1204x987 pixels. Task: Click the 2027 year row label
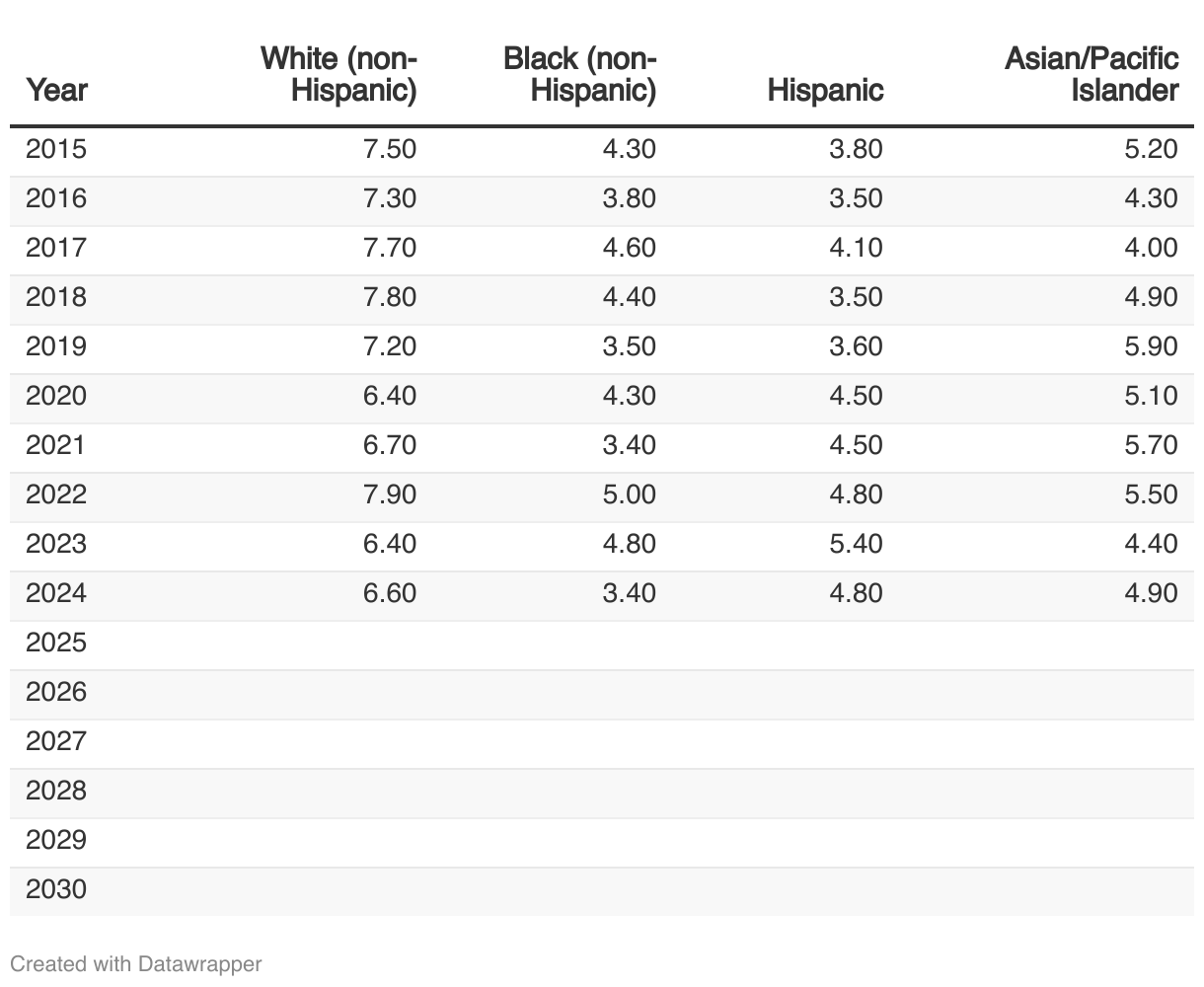(x=56, y=741)
